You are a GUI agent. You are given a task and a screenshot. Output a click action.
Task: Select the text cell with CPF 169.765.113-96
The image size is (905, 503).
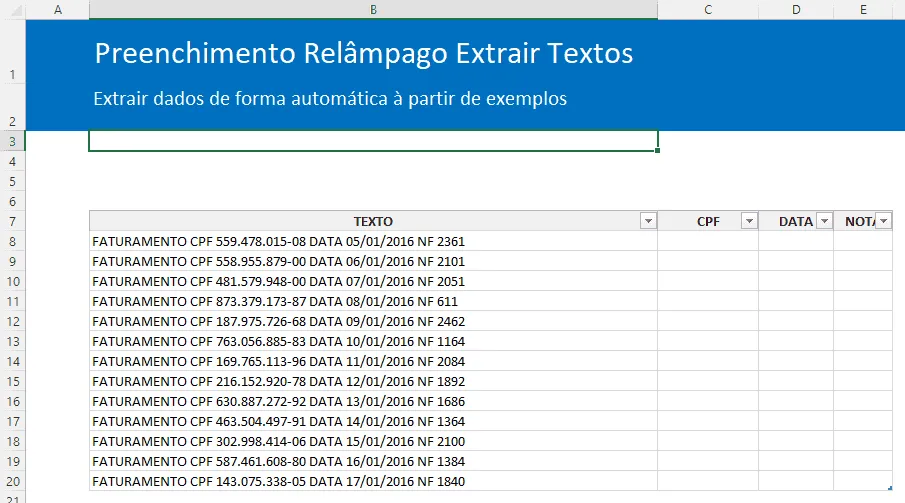pyautogui.click(x=373, y=362)
